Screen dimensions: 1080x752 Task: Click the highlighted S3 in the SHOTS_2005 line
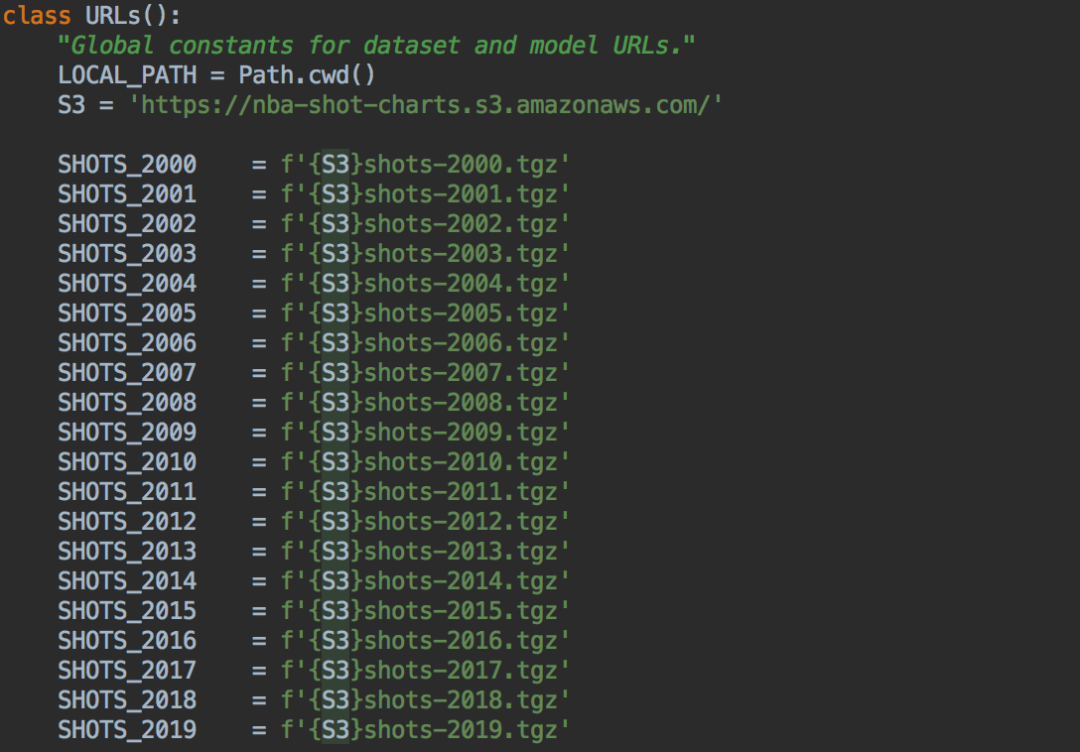pyautogui.click(x=336, y=313)
